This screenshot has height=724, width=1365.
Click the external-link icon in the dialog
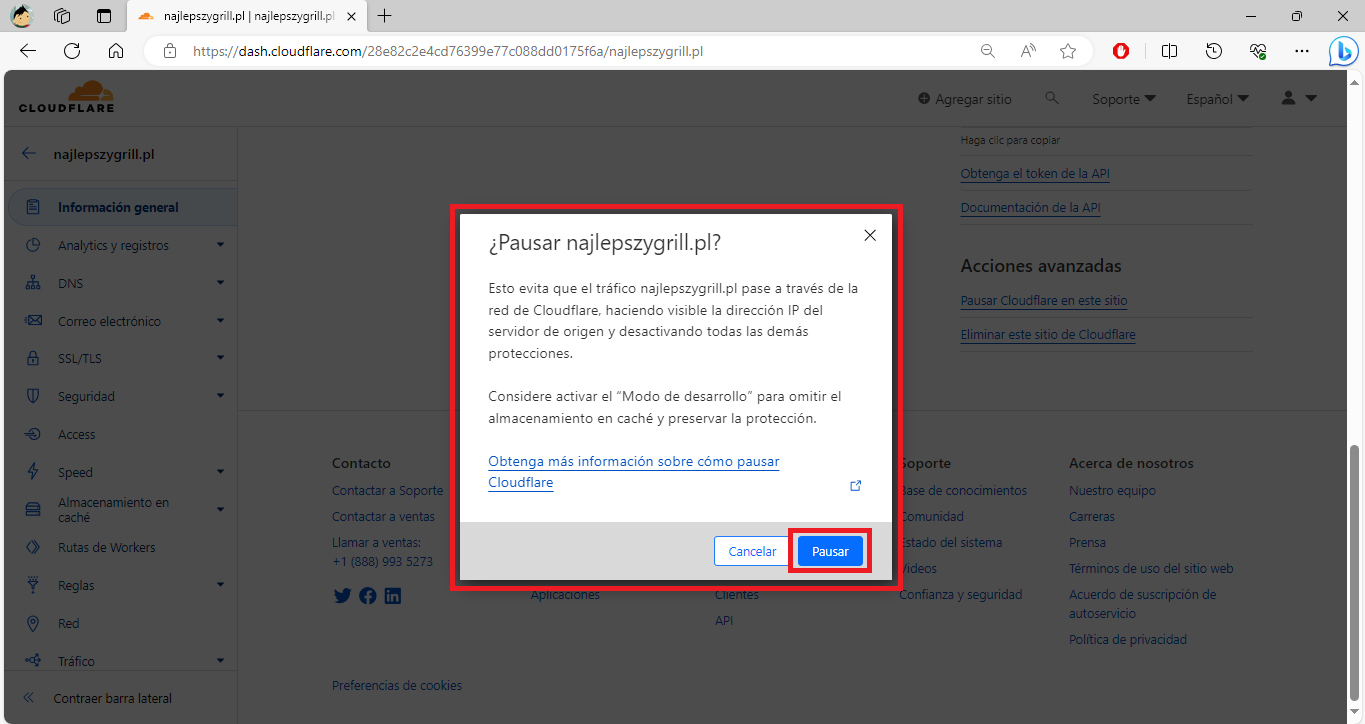pyautogui.click(x=856, y=485)
